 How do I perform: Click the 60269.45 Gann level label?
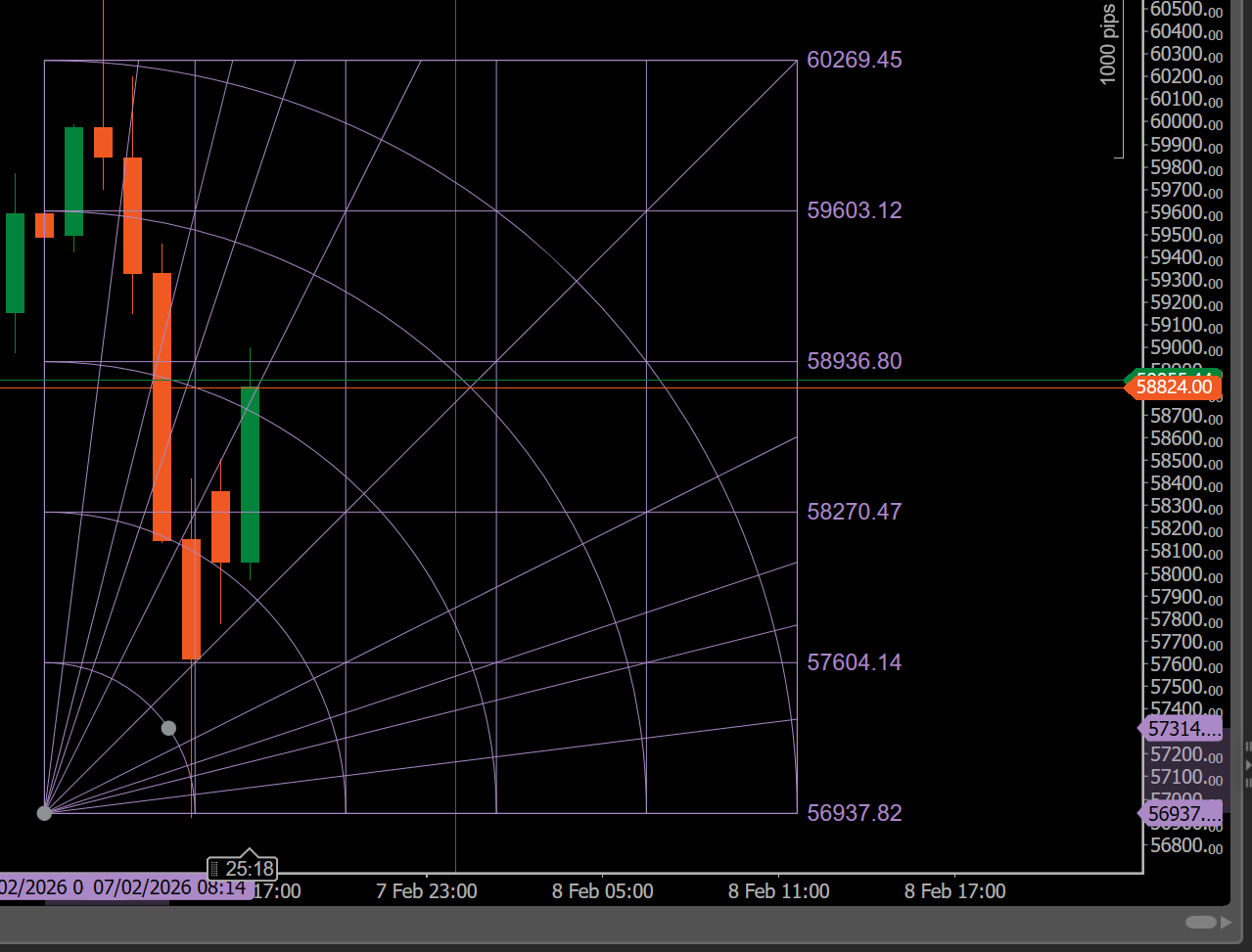854,61
